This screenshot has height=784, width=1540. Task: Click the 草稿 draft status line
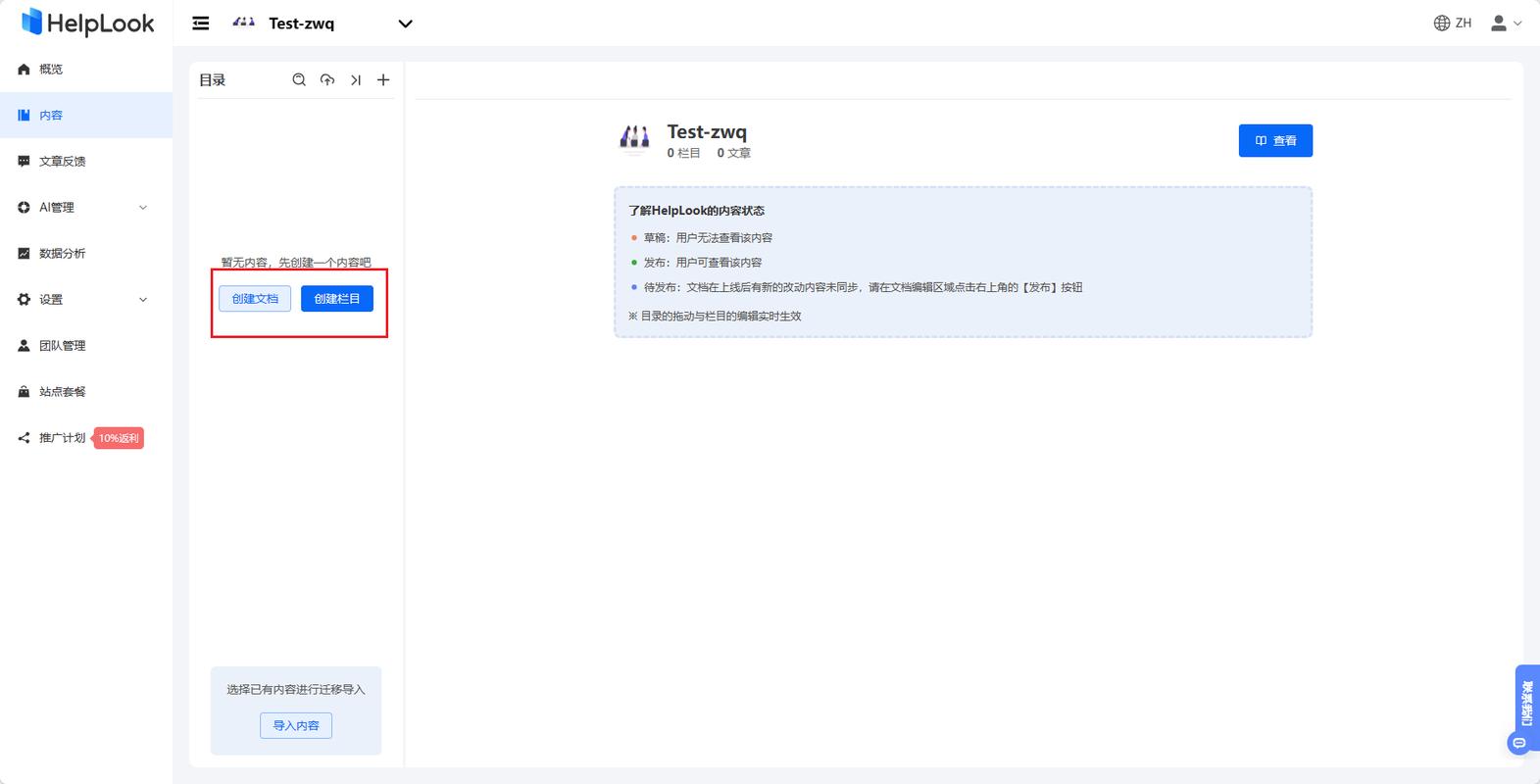(x=708, y=238)
